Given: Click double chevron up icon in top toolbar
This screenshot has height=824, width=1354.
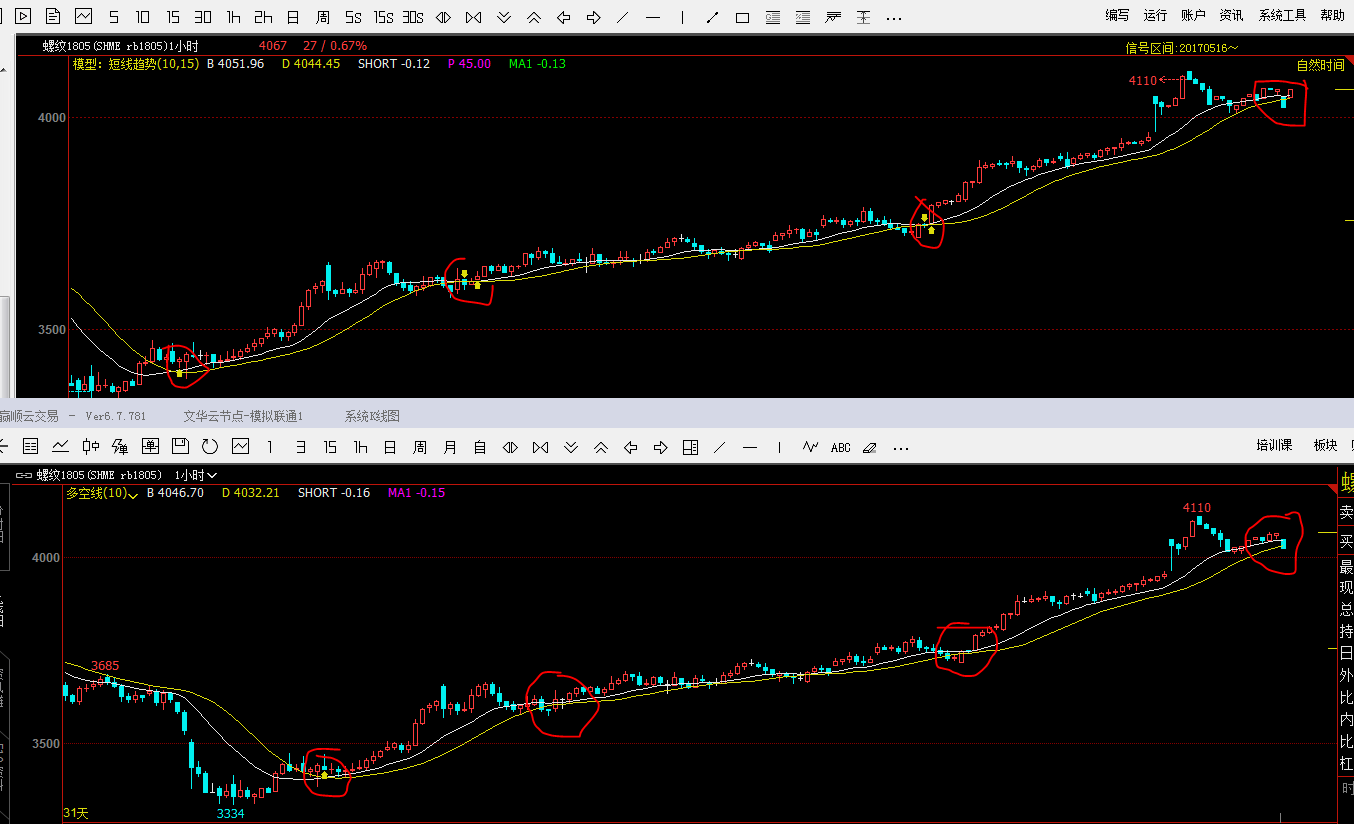Looking at the screenshot, I should coord(534,17).
